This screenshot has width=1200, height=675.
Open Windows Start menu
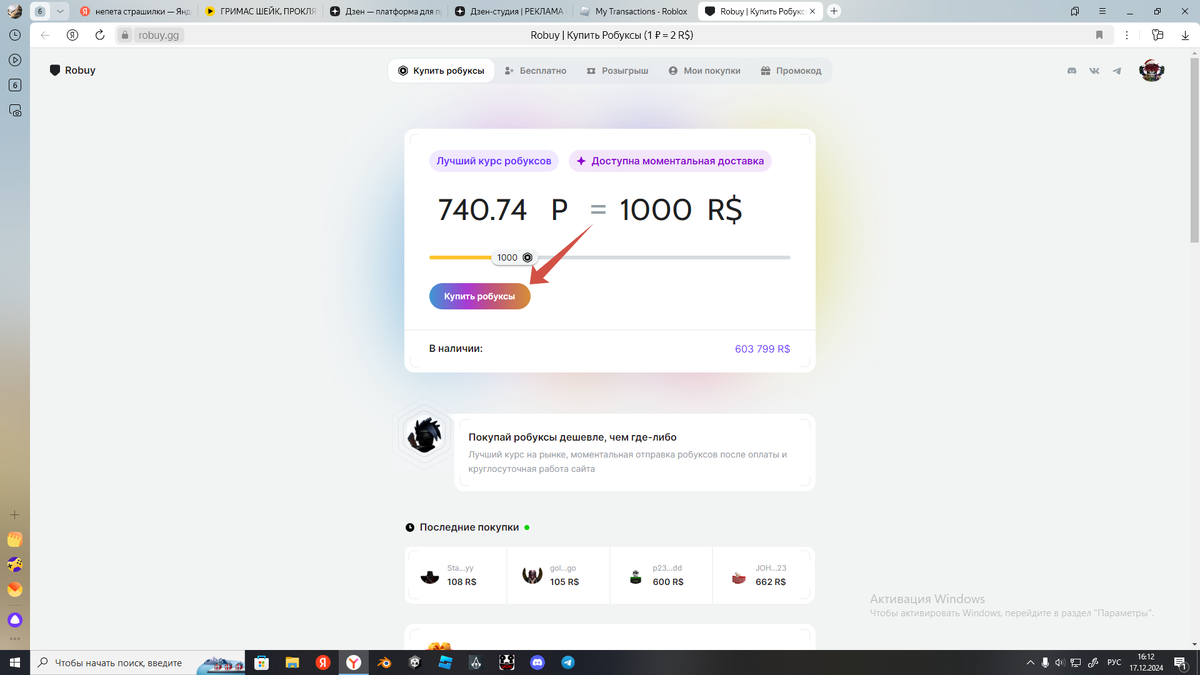pos(15,662)
